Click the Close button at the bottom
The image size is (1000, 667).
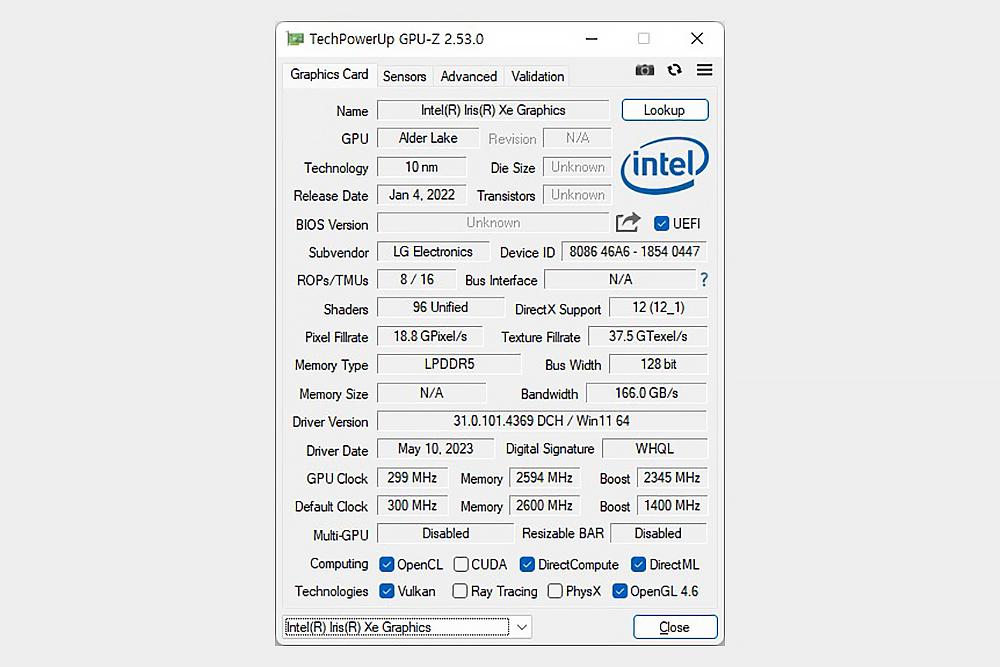(x=675, y=627)
